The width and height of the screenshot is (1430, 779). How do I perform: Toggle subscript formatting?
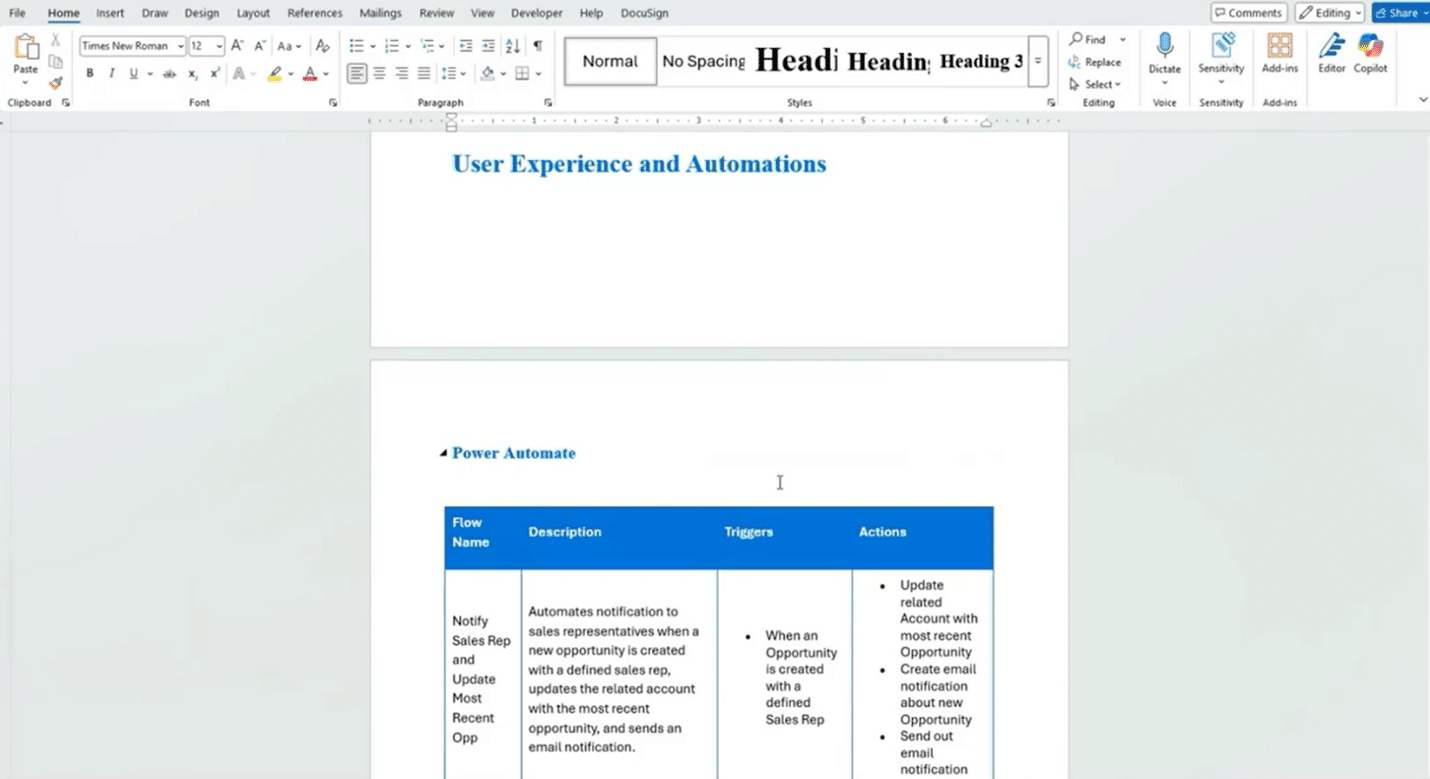click(x=193, y=74)
